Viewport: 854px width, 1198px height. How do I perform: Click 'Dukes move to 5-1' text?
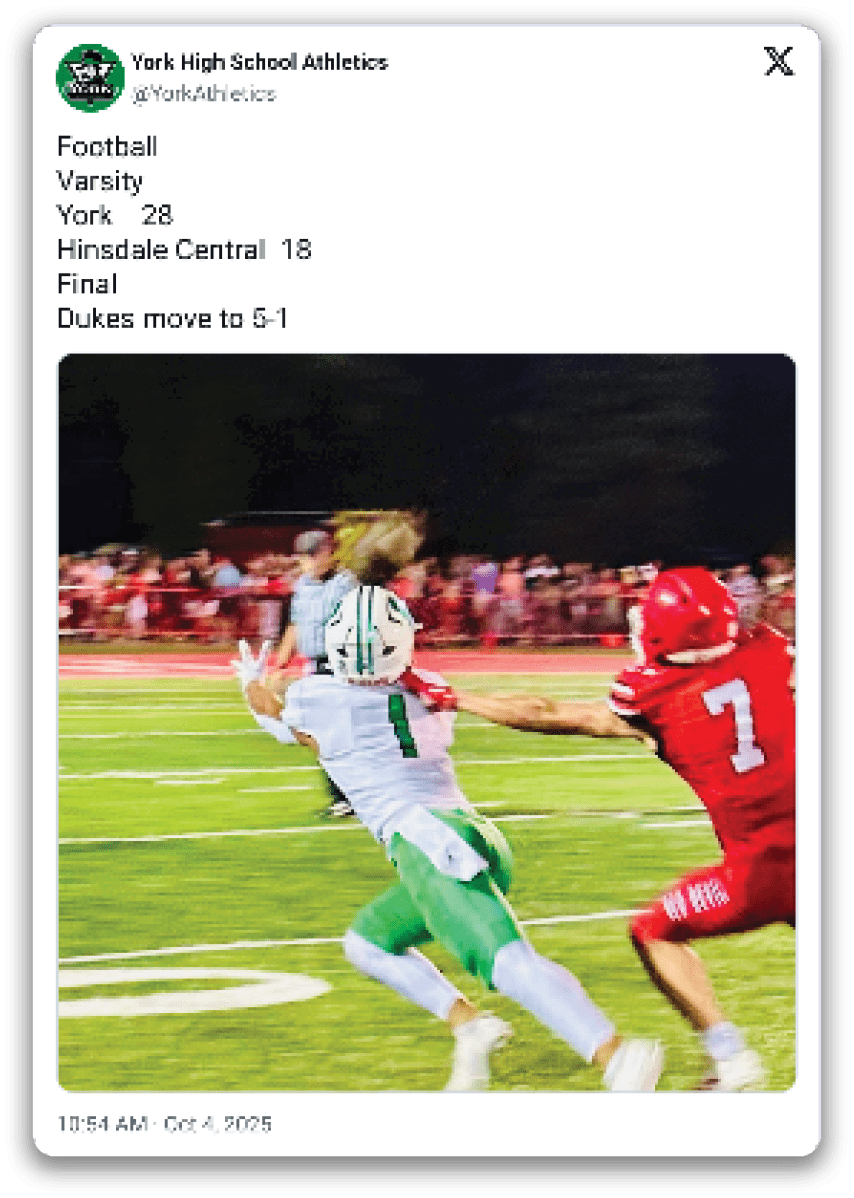[x=173, y=318]
